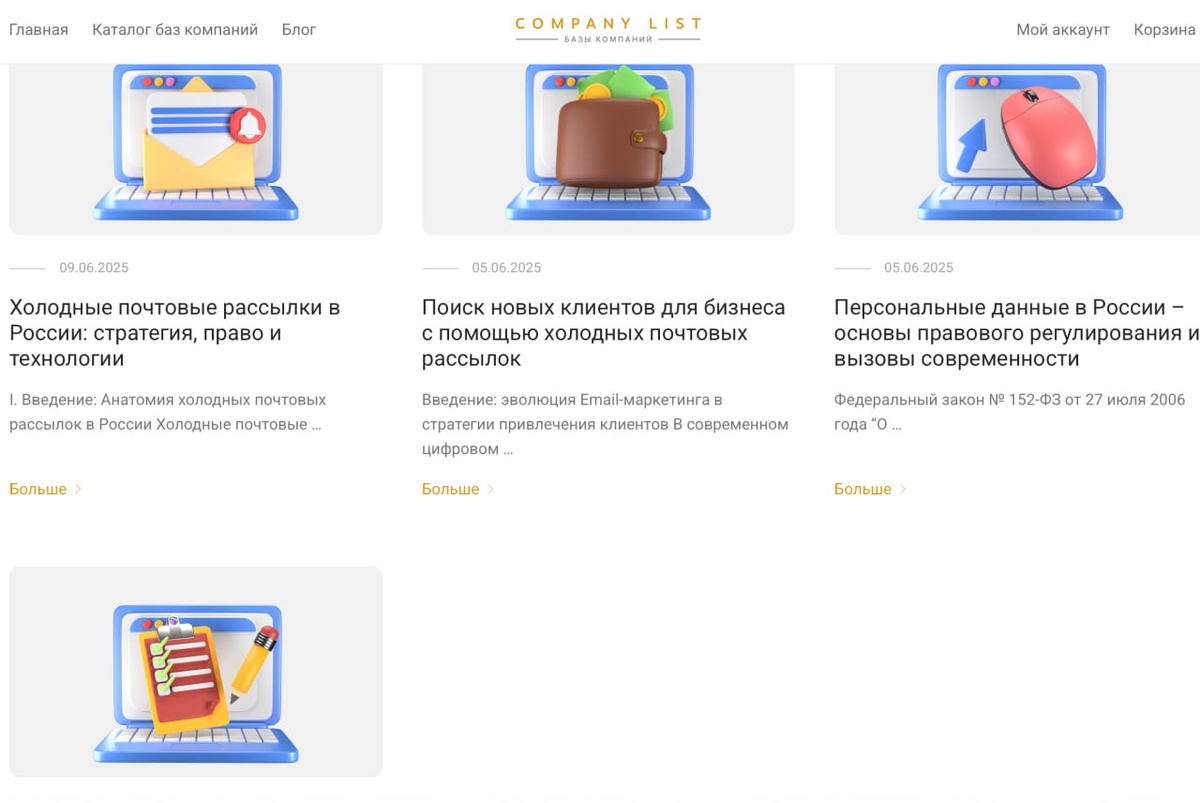
Task: Click Больше under the cold mailing strategy article
Action: pos(38,489)
